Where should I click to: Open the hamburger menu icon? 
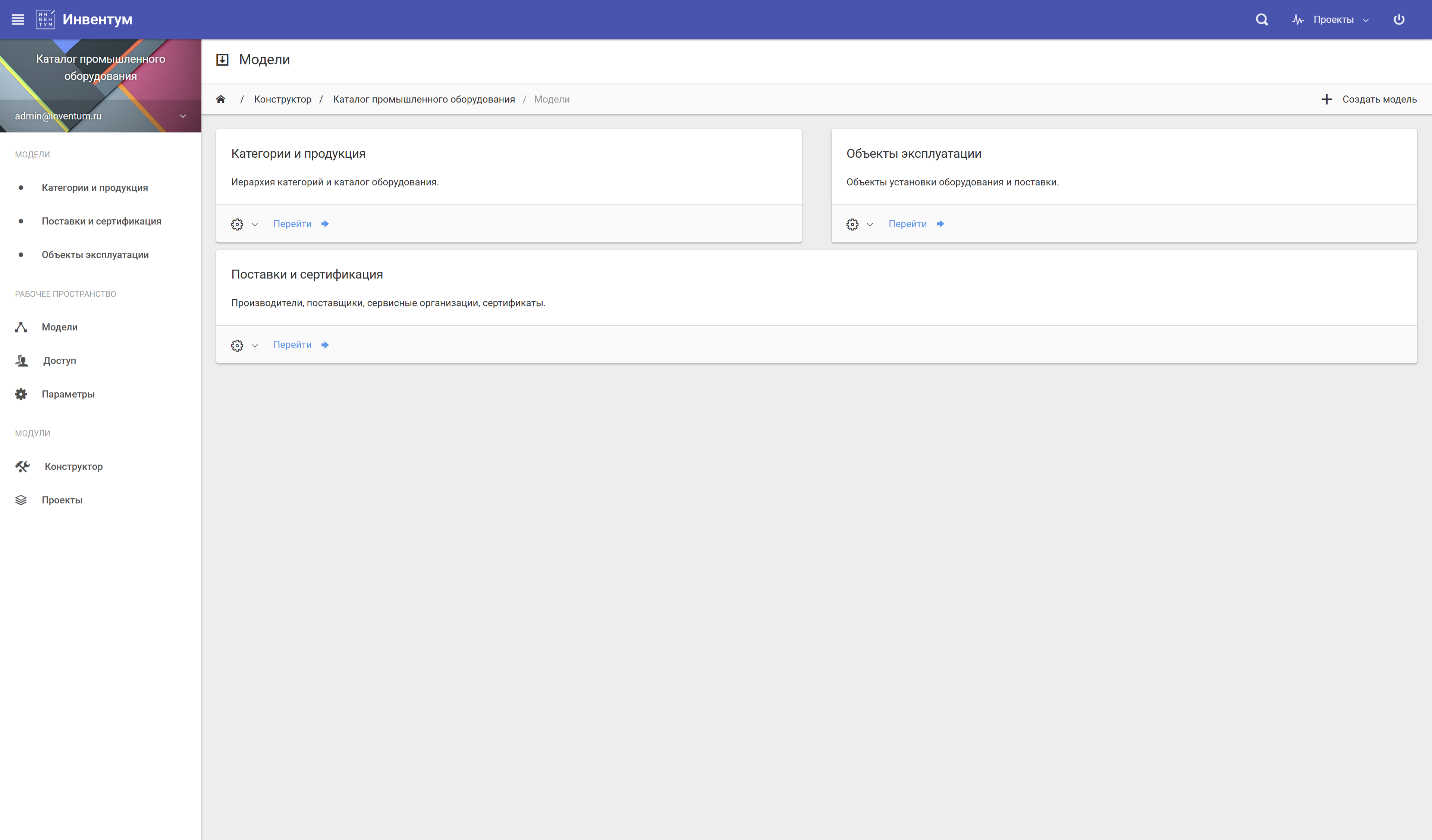coord(18,19)
